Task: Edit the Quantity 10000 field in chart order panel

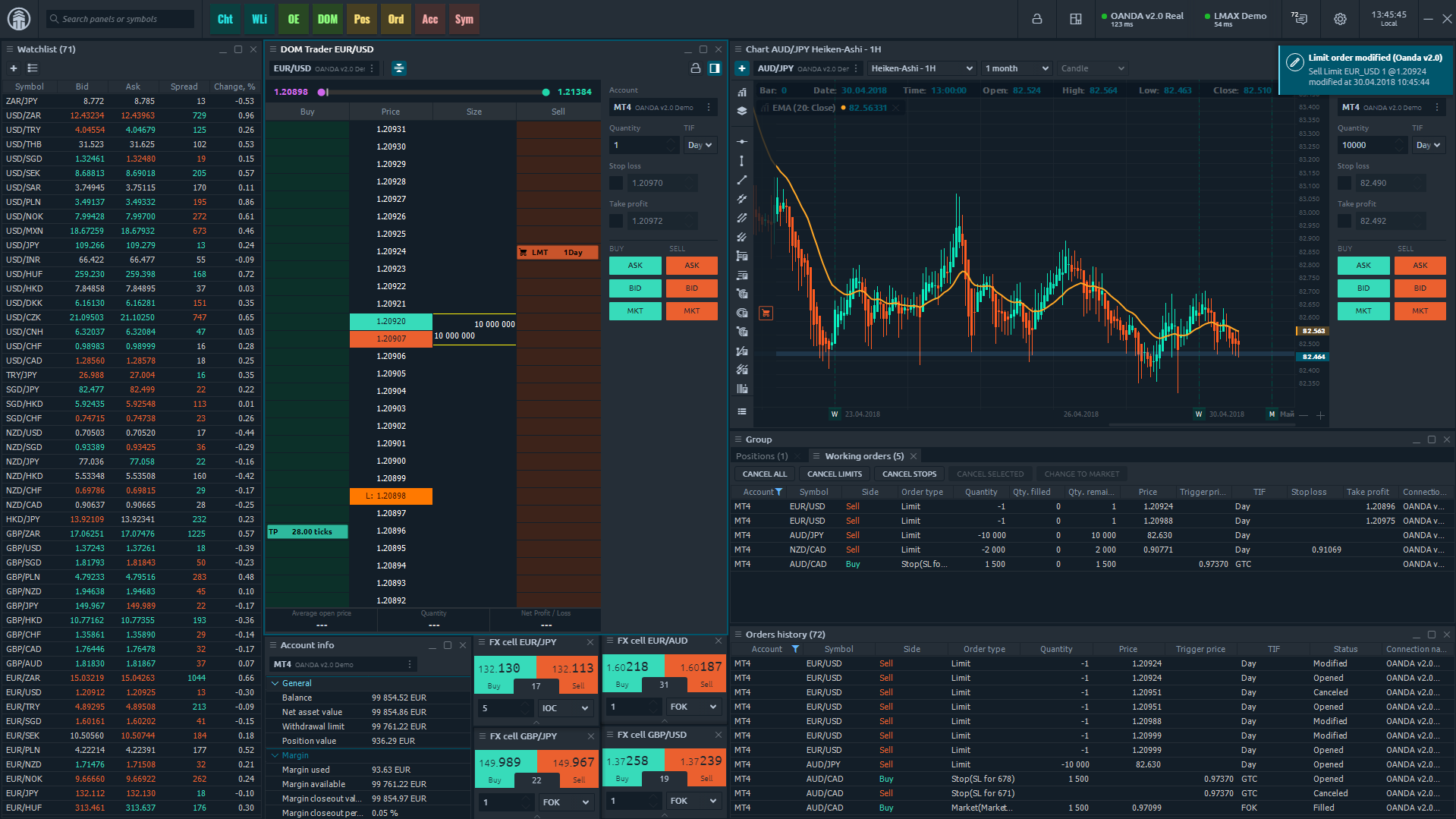Action: click(x=1372, y=145)
